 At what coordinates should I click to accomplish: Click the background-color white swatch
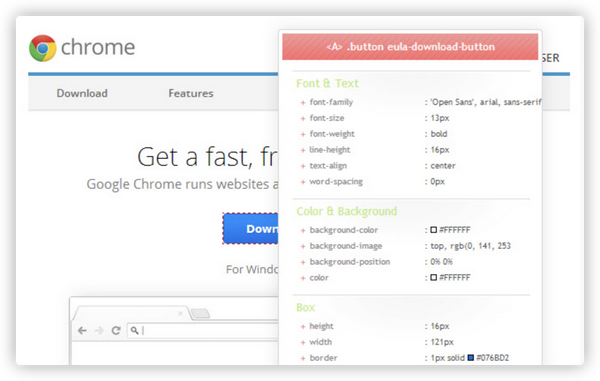click(434, 230)
